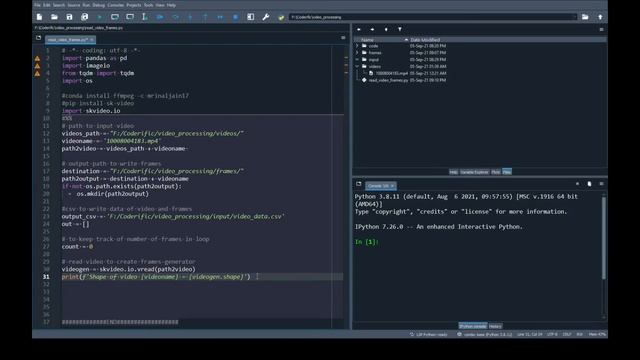The width and height of the screenshot is (640, 360).
Task: Open the Tools menu
Action: tap(149, 5)
